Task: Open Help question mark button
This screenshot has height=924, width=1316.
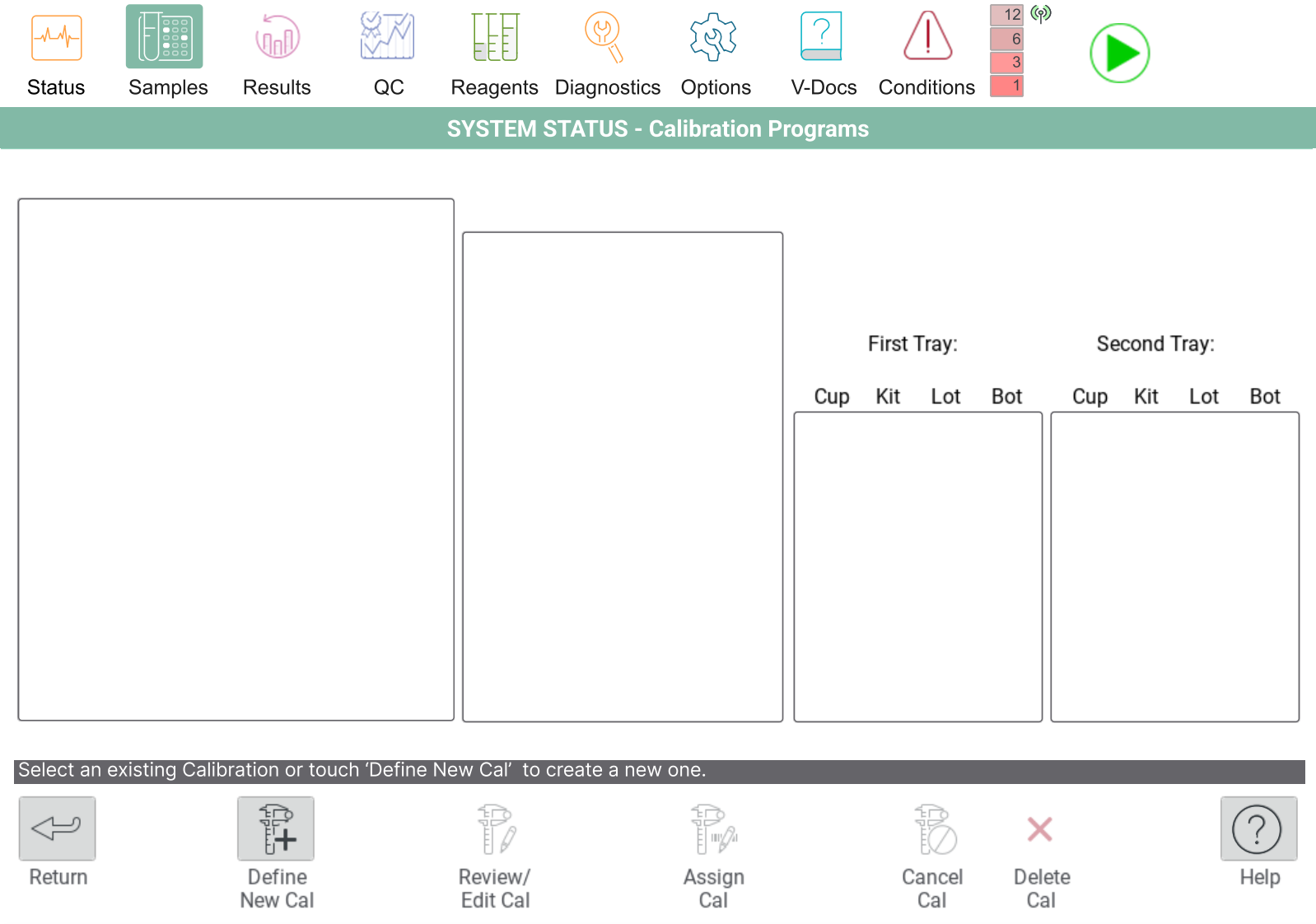Action: (1258, 828)
